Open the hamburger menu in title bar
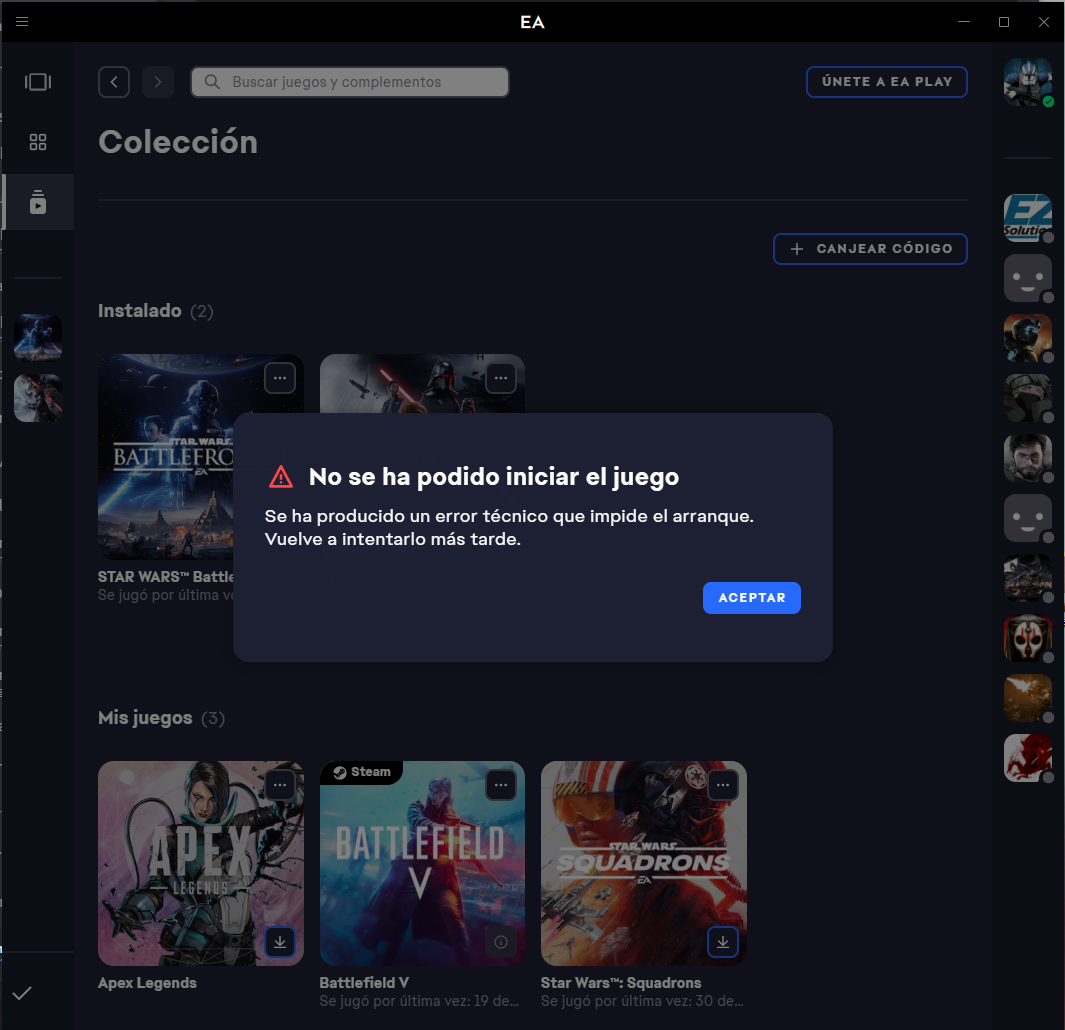Viewport: 1065px width, 1030px height. pos(22,22)
